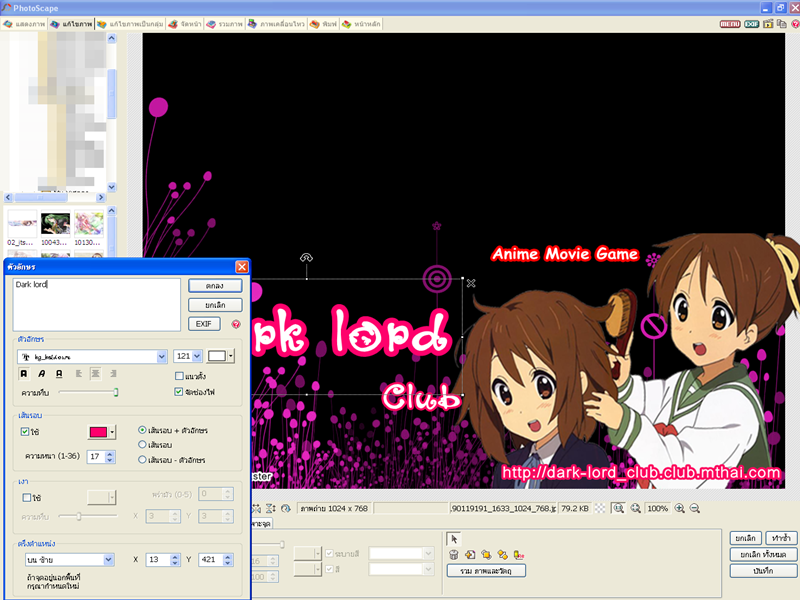This screenshot has width=800, height=600.
Task: Click the red MENU icon at top right
Action: [730, 24]
